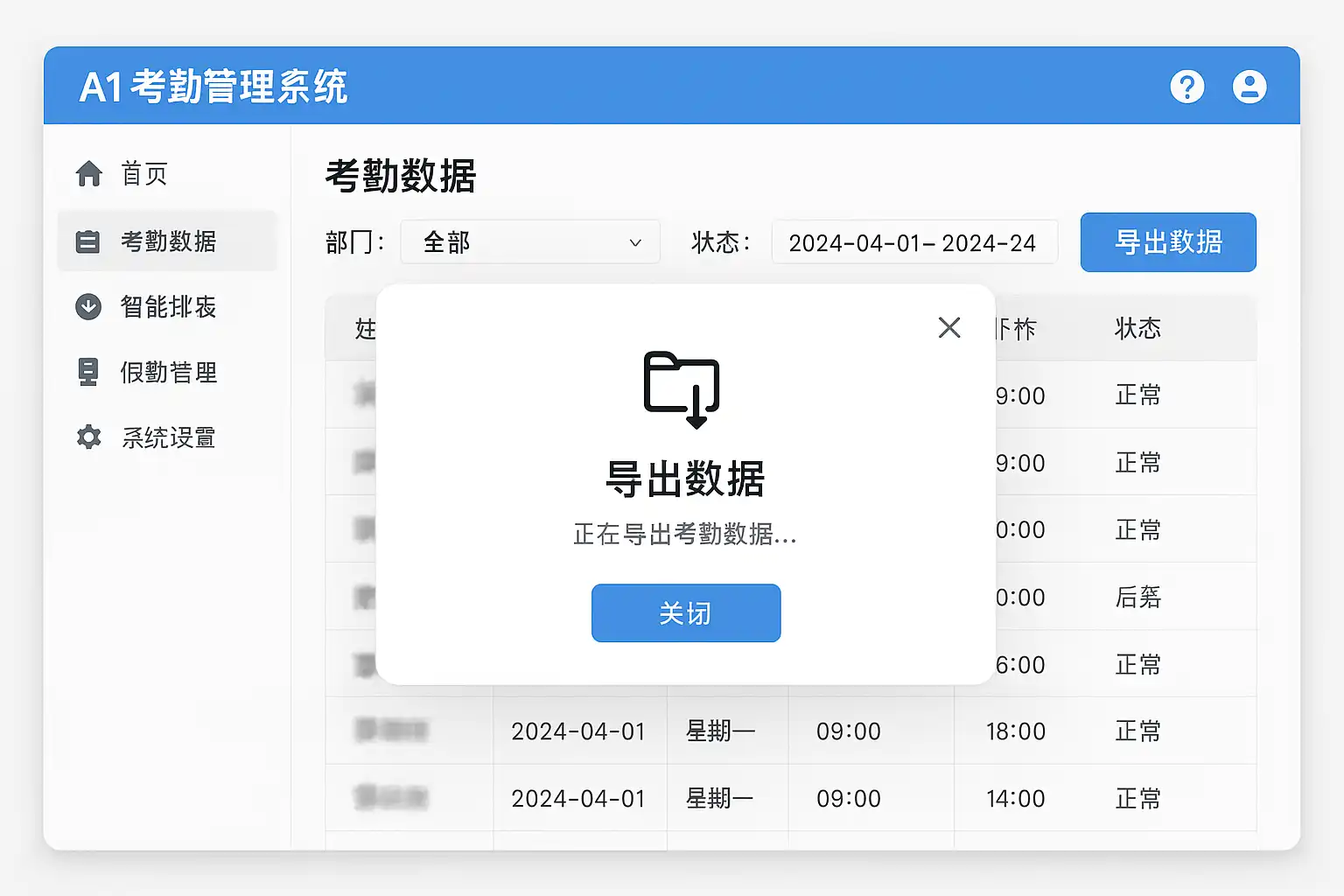Click the 正在导出考勤数据... message
Screen dimensions: 1344x896
tap(685, 534)
